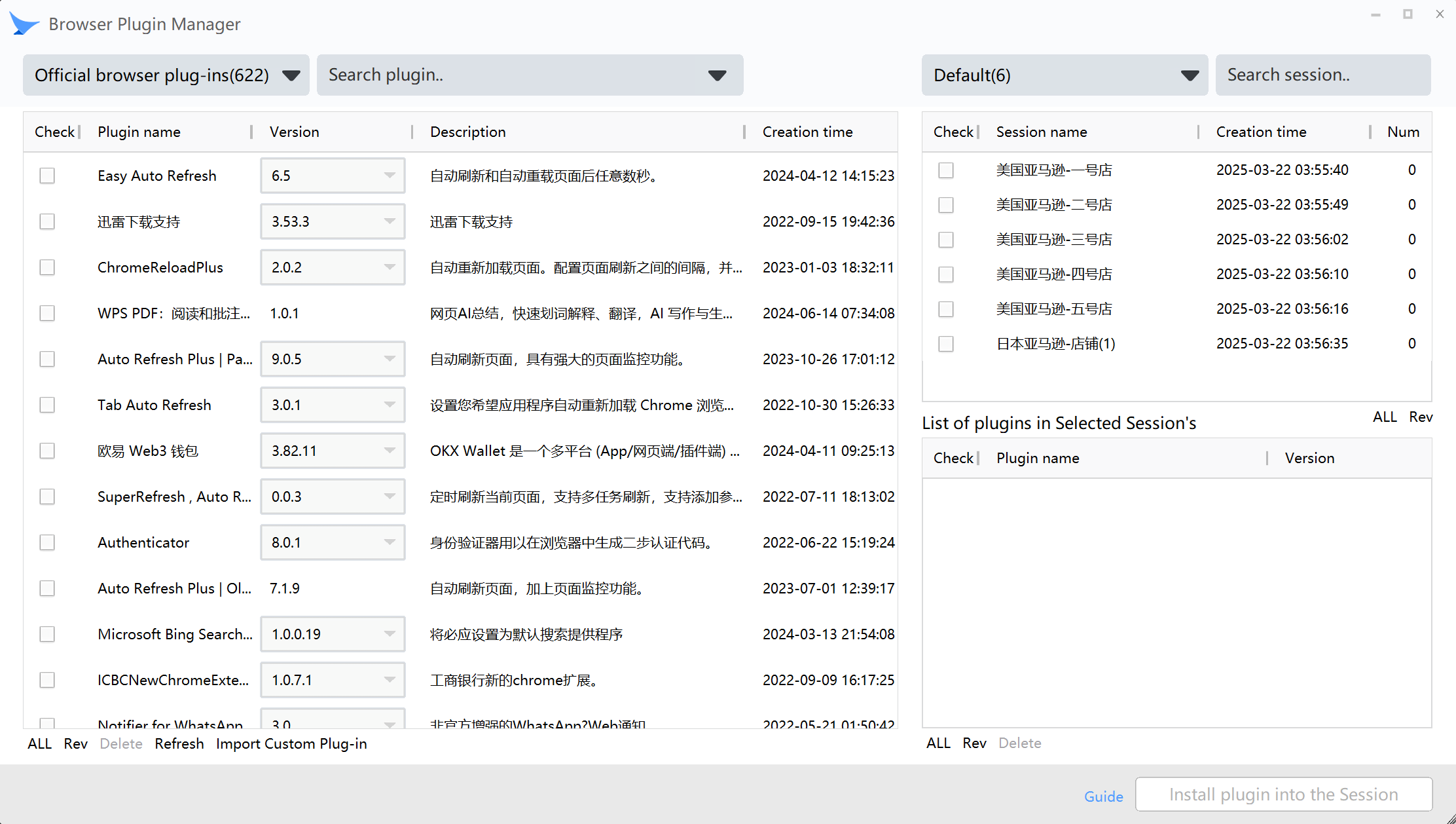Image resolution: width=1456 pixels, height=824 pixels.
Task: Click the Auto Refresh Plus | Ol... plugin name
Action: 174,588
